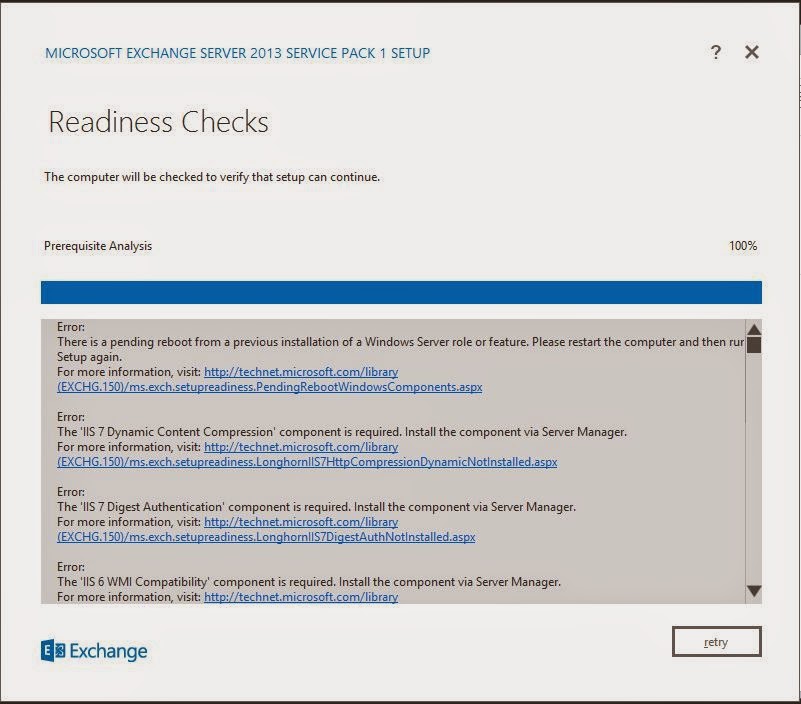Select the 'Readiness Checks' heading
Viewport: 801px width, 704px height.
[x=158, y=122]
